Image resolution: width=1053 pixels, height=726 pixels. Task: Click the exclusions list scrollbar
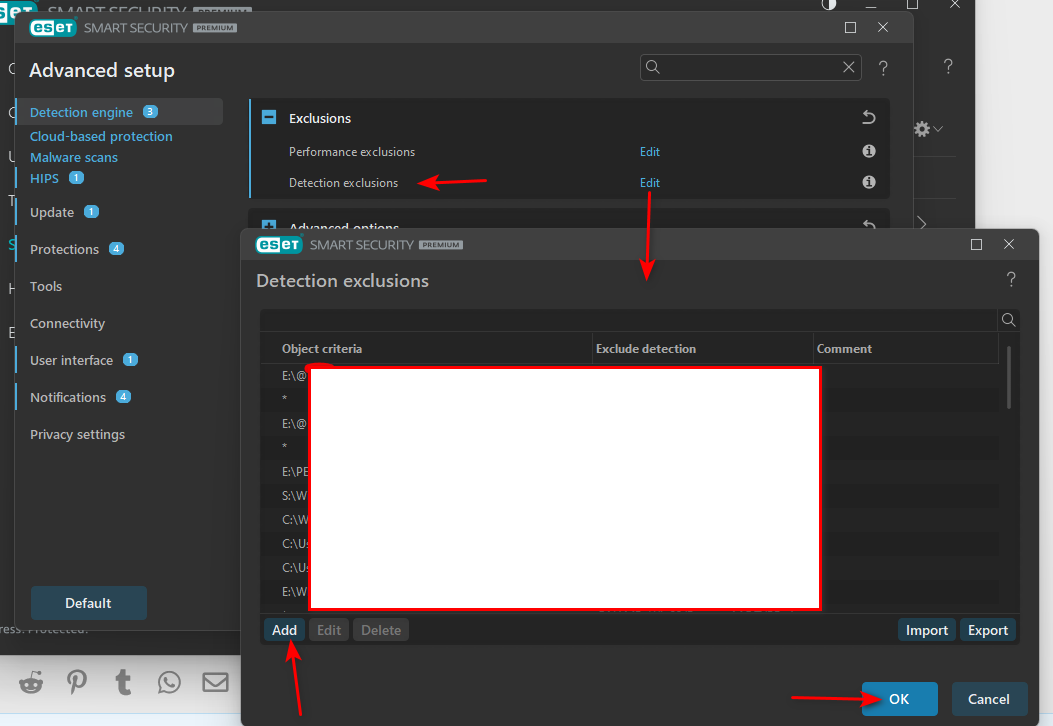tap(1009, 377)
